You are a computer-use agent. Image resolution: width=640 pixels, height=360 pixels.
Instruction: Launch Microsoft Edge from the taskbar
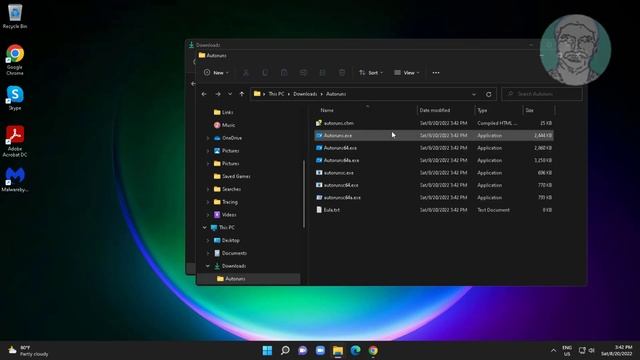(356, 350)
